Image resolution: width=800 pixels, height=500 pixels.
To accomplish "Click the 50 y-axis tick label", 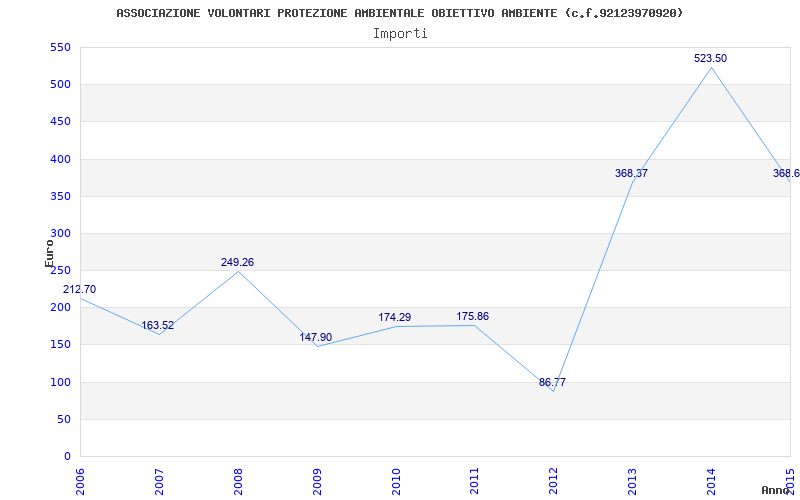I will (64, 419).
